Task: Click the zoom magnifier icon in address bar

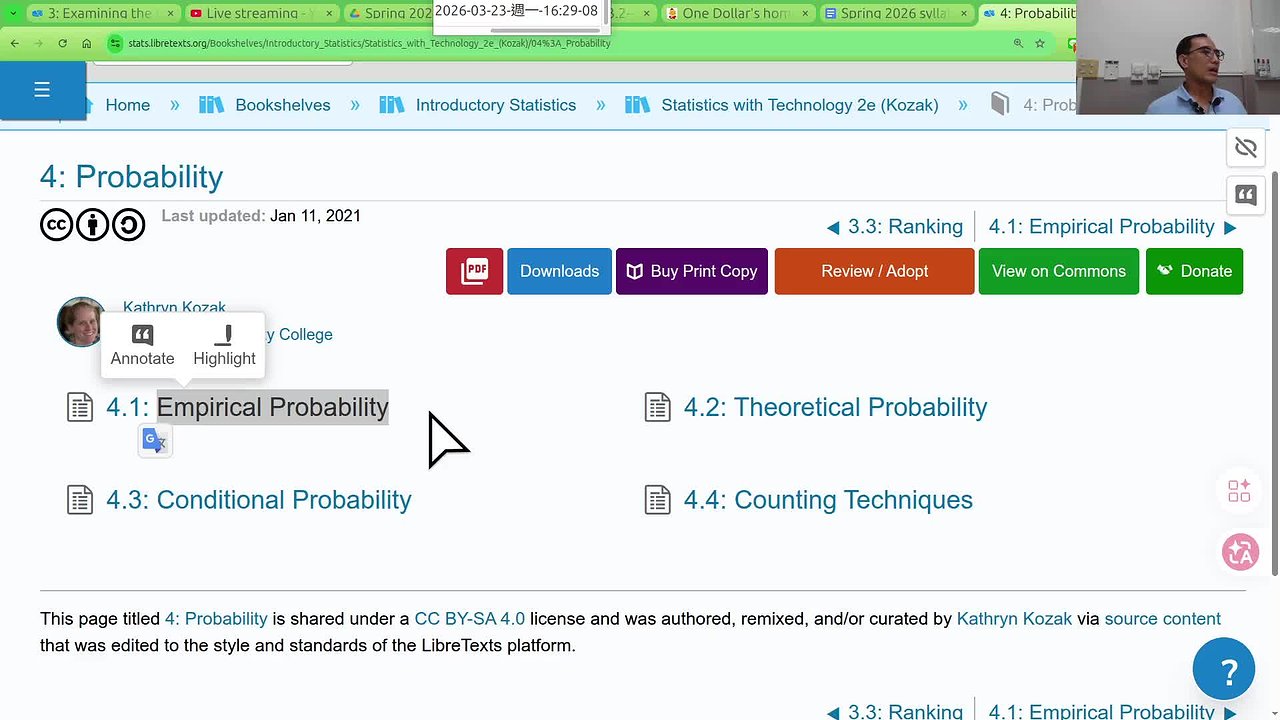Action: pos(1018,44)
